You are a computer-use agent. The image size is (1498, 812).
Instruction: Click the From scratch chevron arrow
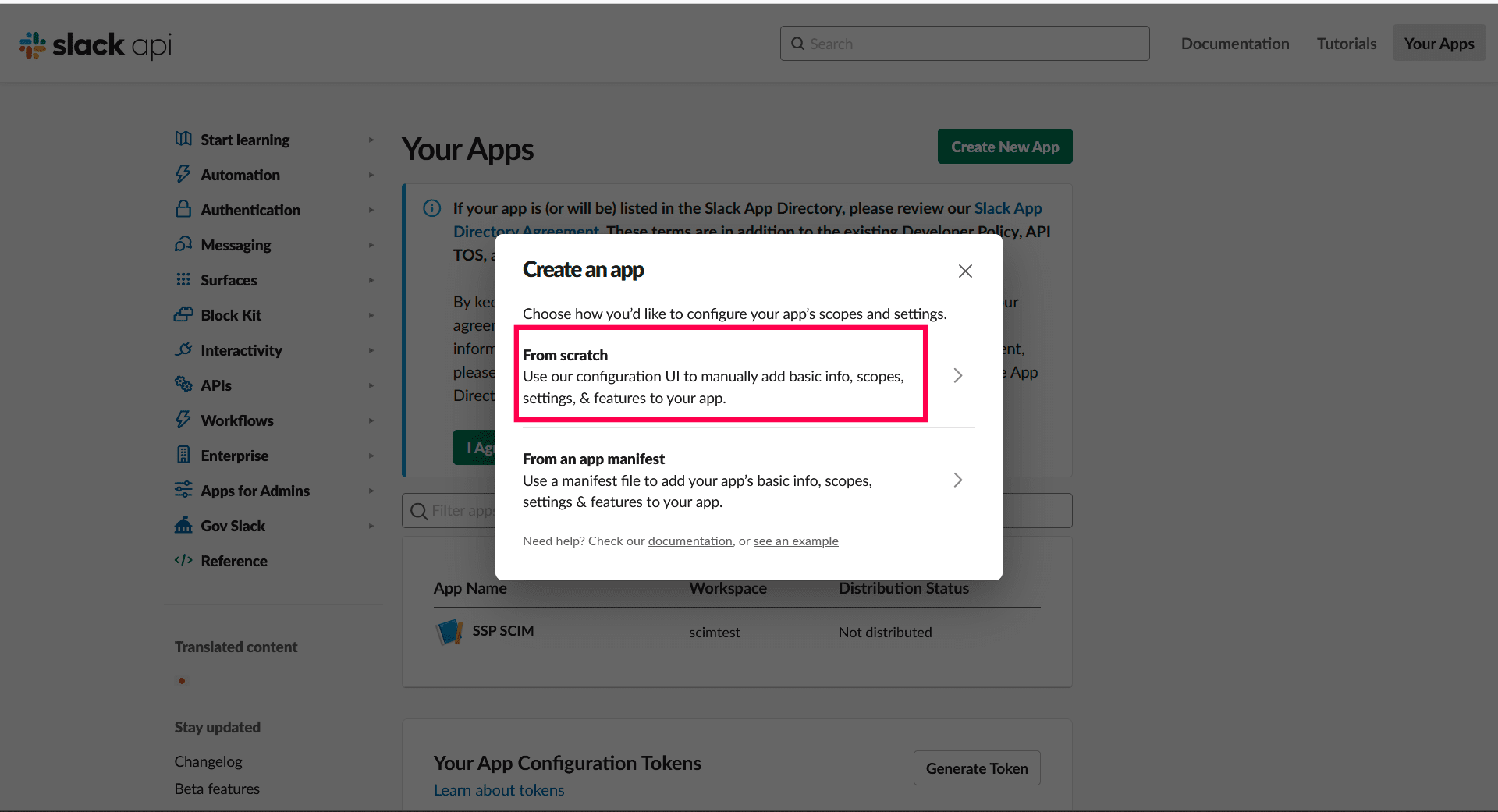tap(958, 375)
